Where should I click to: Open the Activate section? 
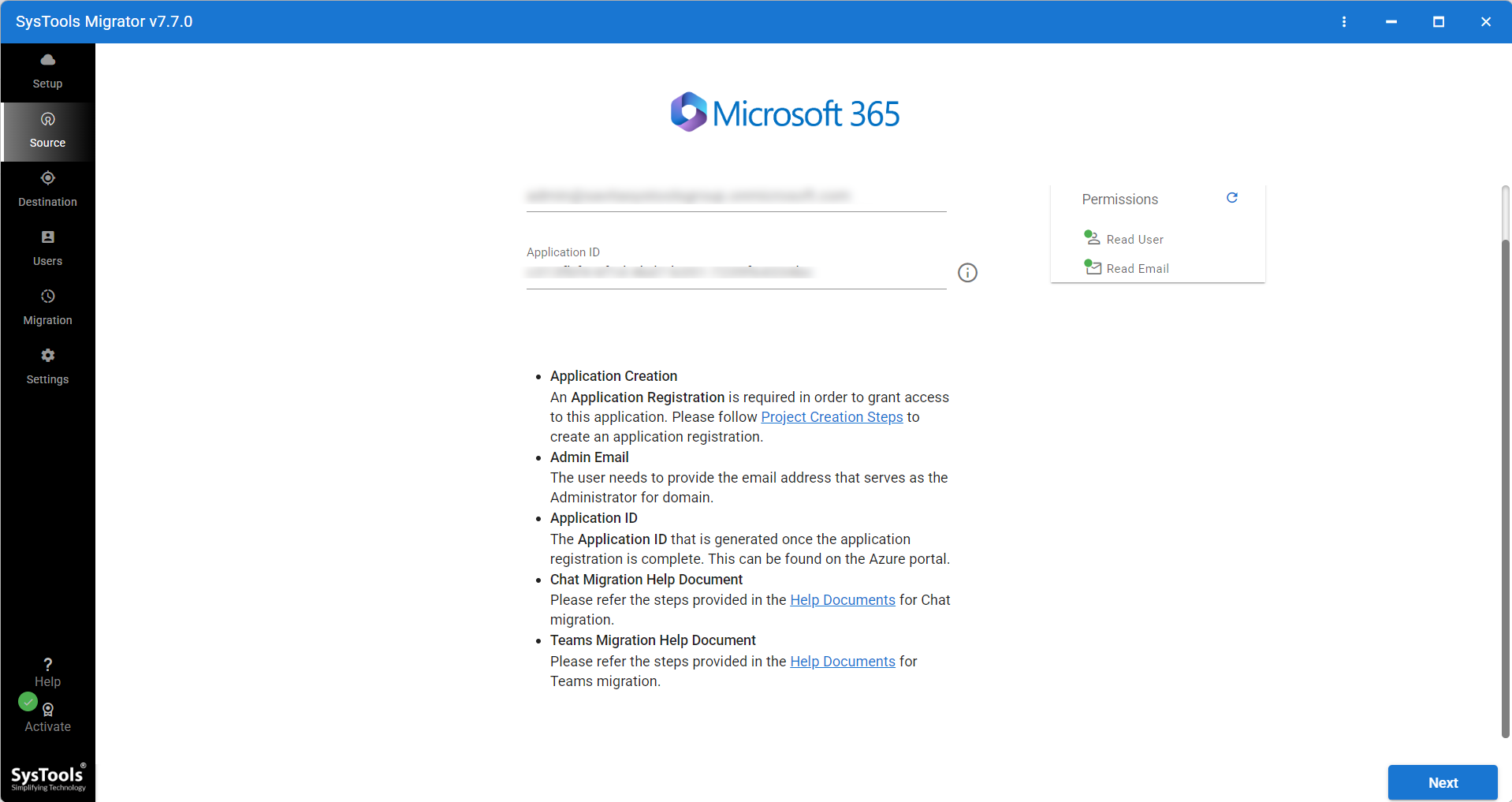[x=47, y=711]
